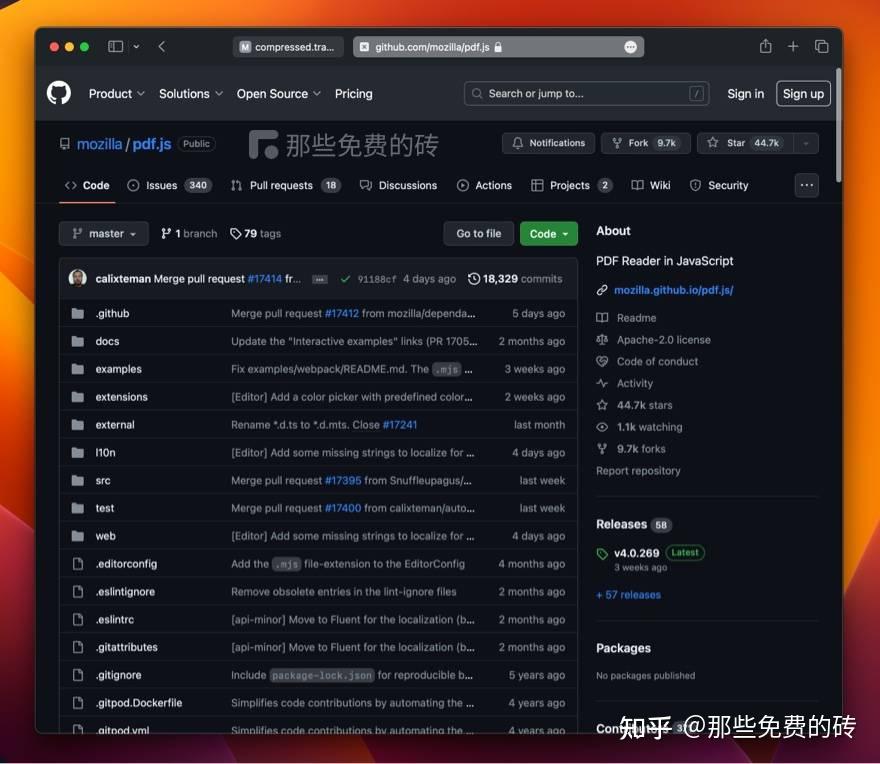Click the Activity pulse icon
This screenshot has width=880, height=764.
pos(600,383)
